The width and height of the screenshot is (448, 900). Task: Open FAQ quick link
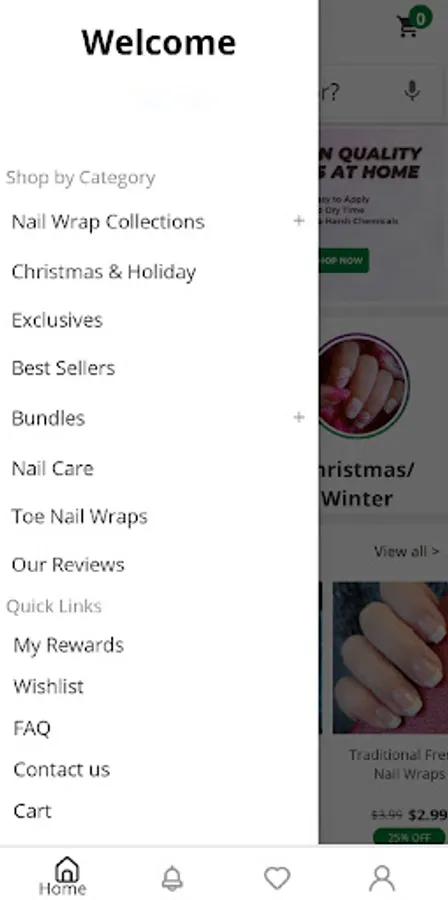[x=32, y=728]
